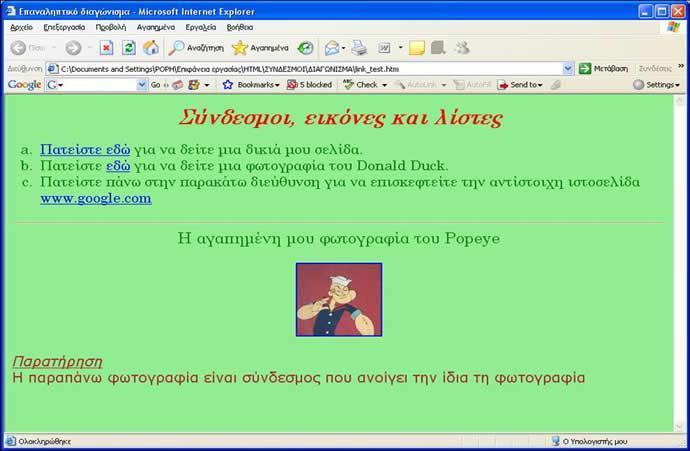Open dropdown arrow next to Edit icon
This screenshot has height=451, width=690.
click(x=400, y=47)
